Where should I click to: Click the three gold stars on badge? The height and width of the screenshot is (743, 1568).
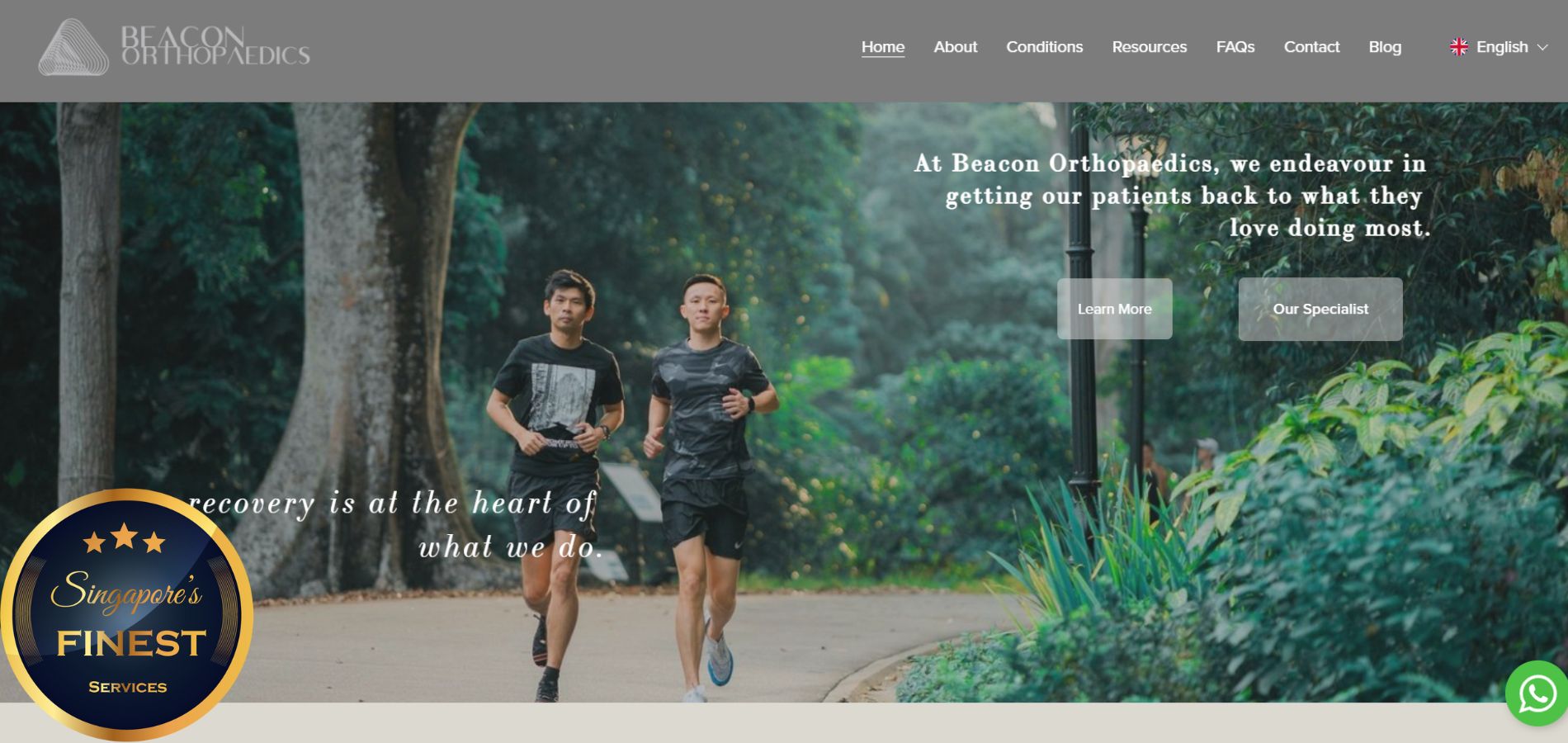[x=125, y=538]
